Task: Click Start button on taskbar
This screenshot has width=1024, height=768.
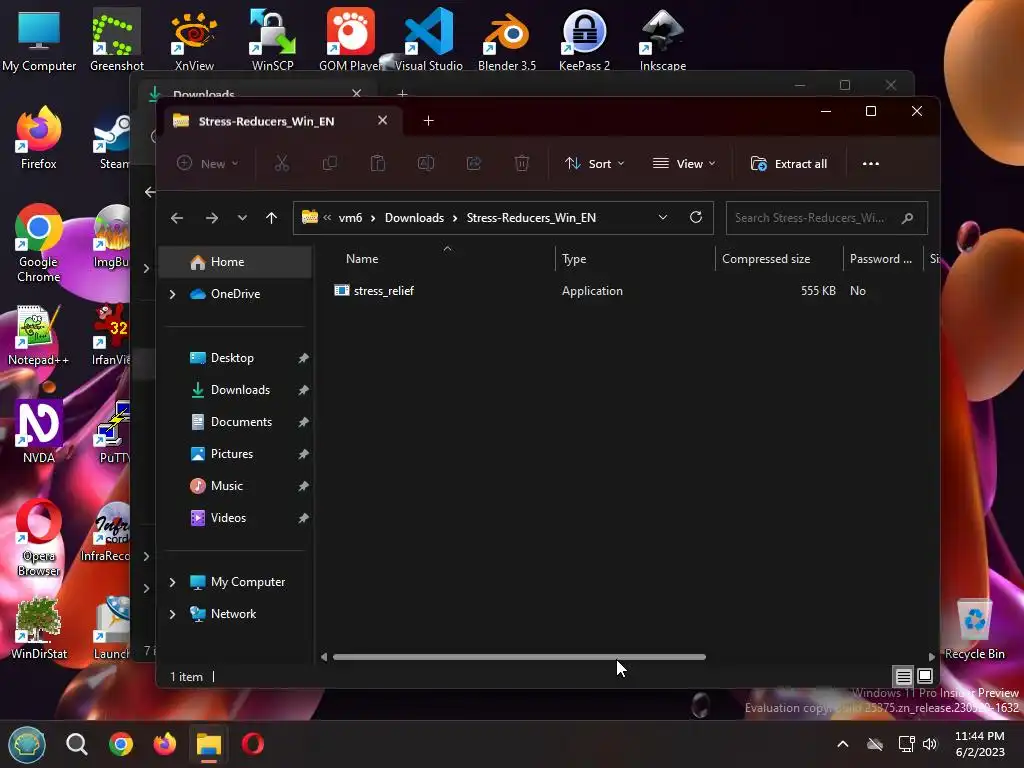Action: tap(27, 744)
